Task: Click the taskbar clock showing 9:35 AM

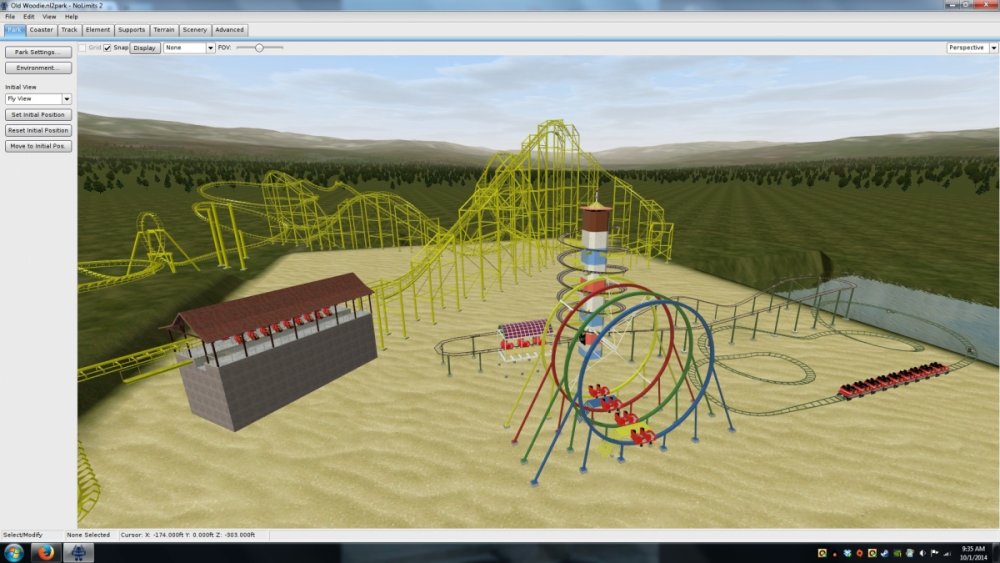Action: click(x=973, y=553)
